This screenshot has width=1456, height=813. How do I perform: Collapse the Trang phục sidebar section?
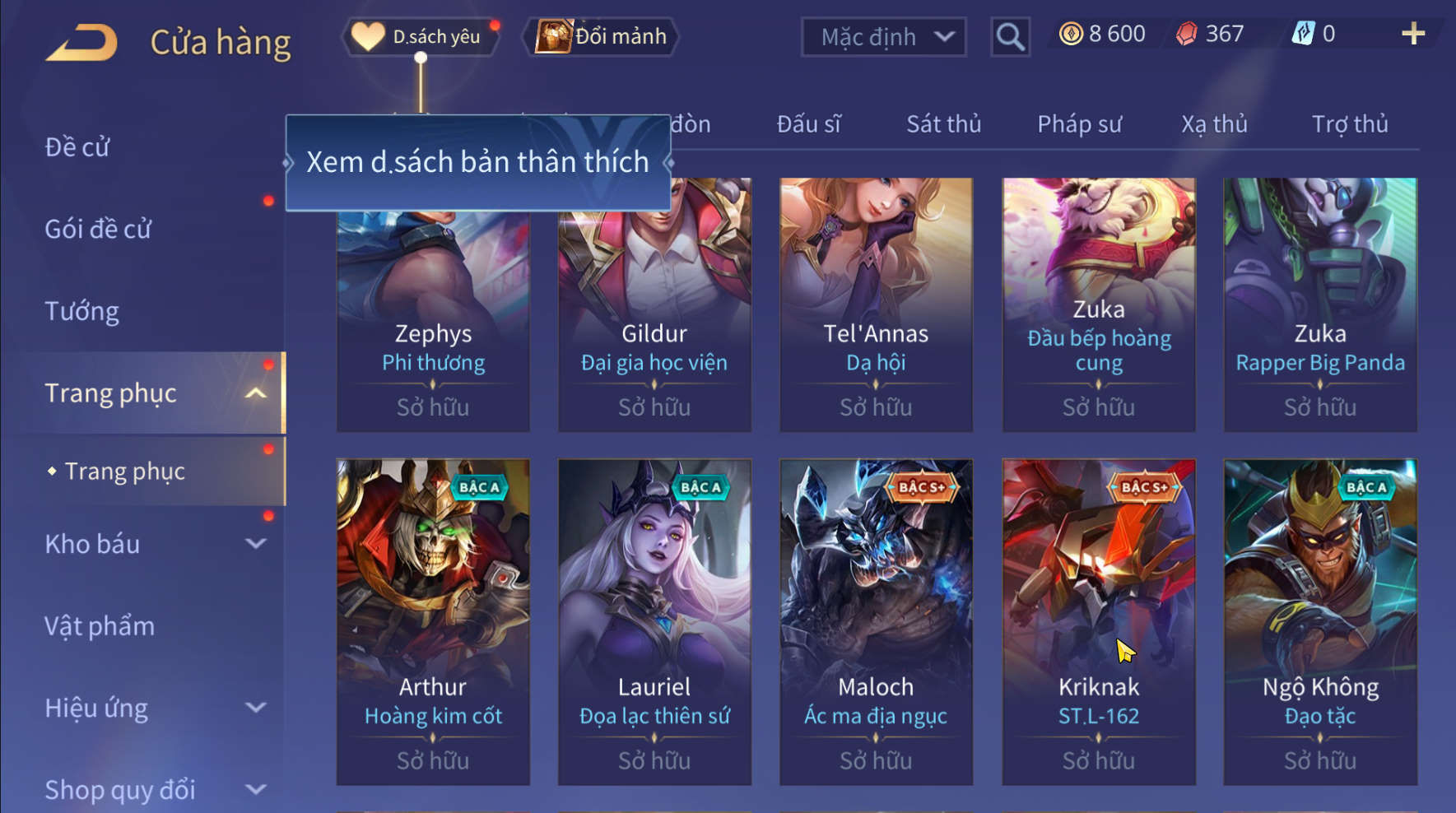[x=256, y=393]
